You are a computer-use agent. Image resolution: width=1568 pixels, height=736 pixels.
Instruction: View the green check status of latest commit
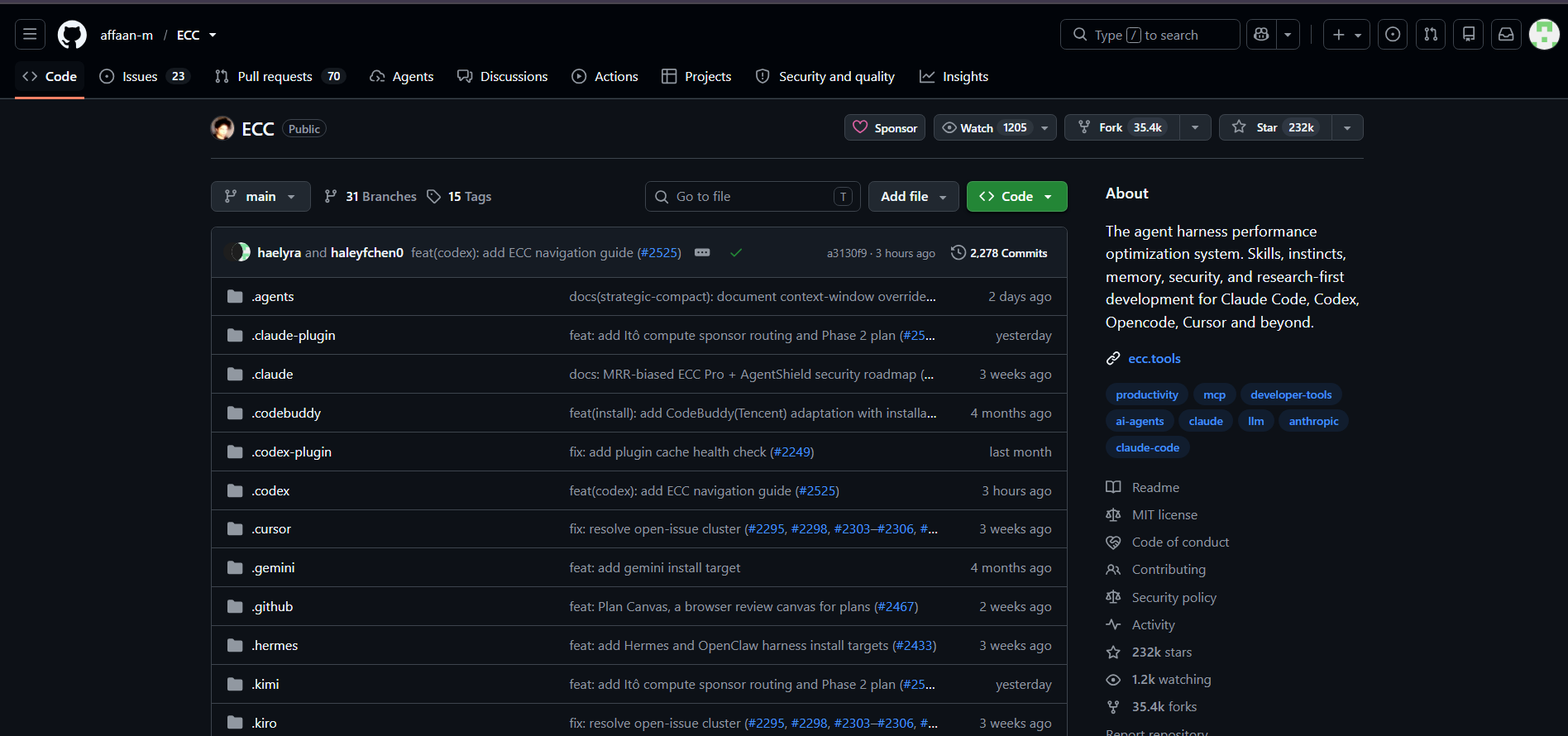[736, 252]
